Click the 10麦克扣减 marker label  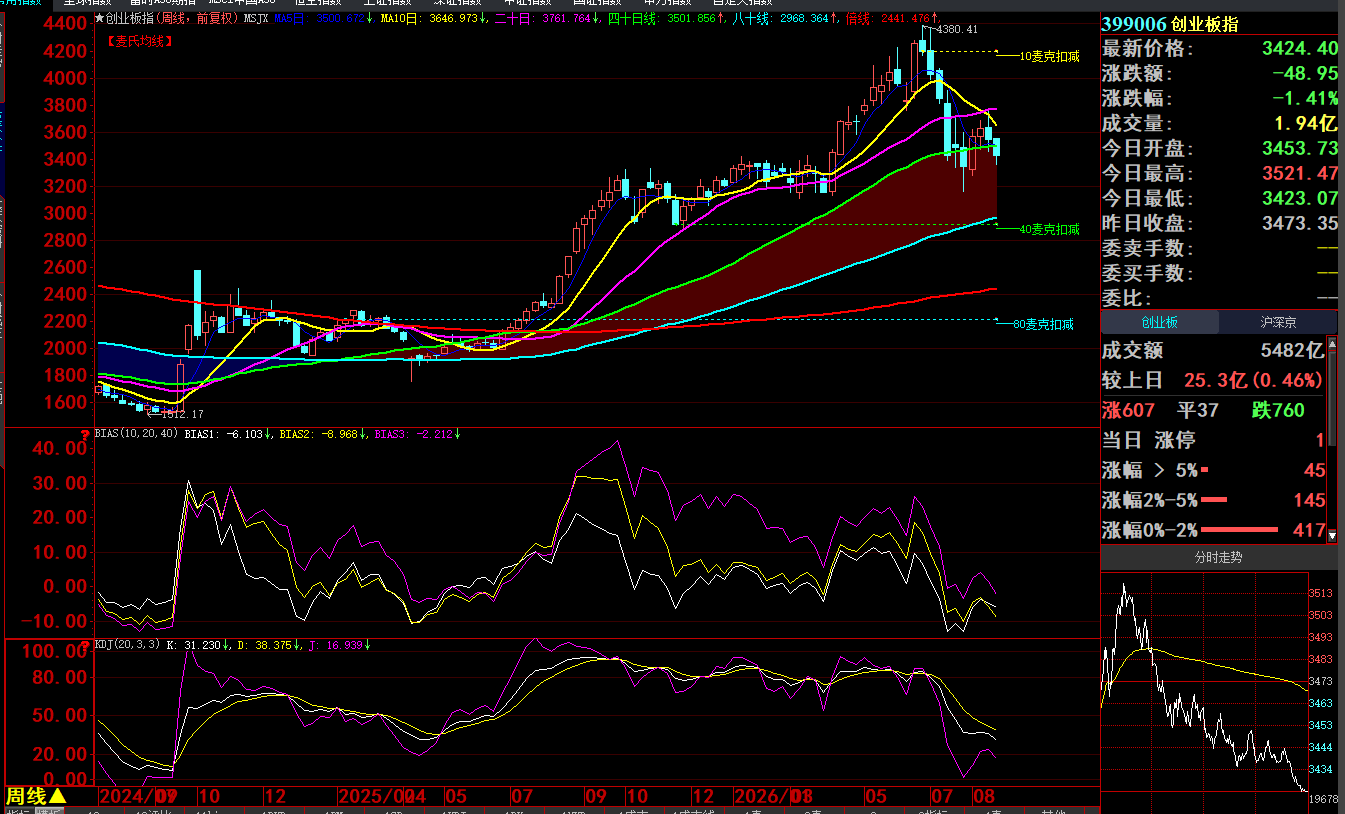(1049, 57)
